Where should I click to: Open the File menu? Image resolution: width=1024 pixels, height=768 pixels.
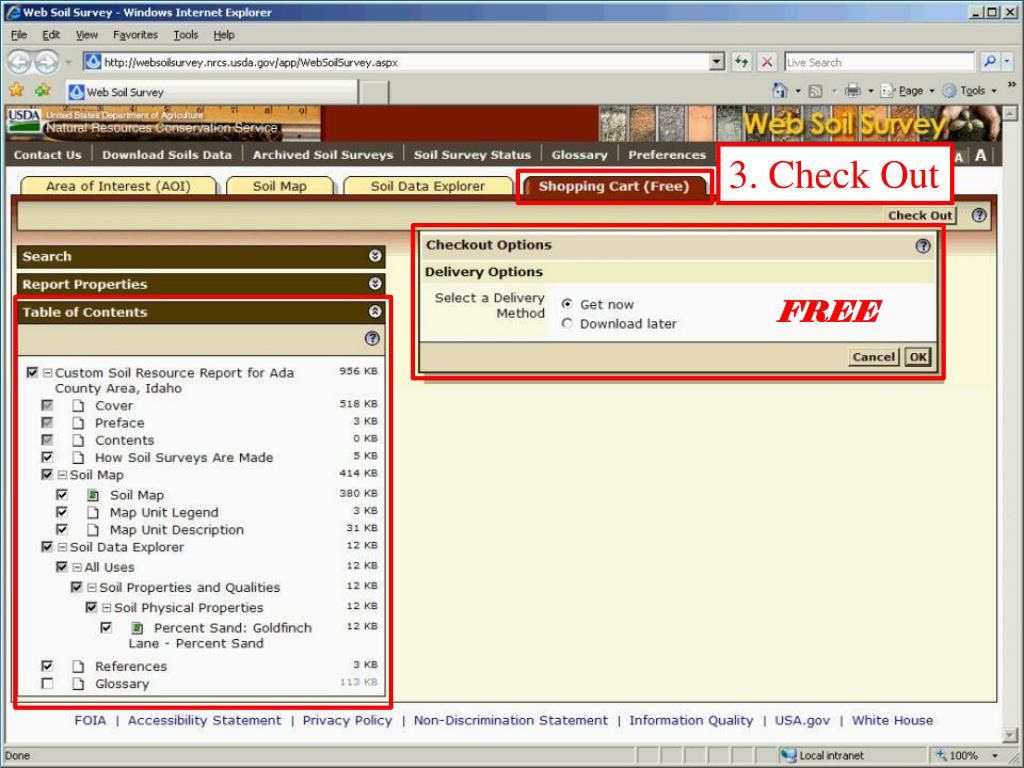(x=19, y=35)
